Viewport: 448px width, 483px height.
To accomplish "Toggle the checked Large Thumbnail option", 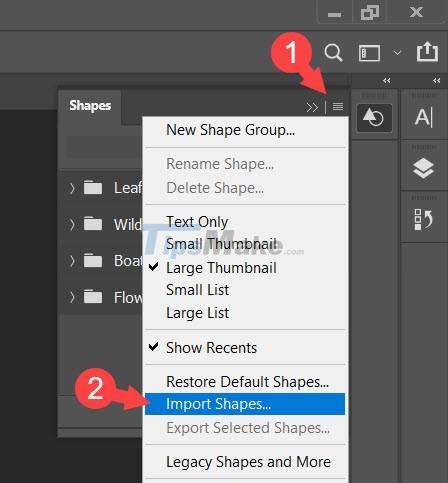I will tap(245, 268).
